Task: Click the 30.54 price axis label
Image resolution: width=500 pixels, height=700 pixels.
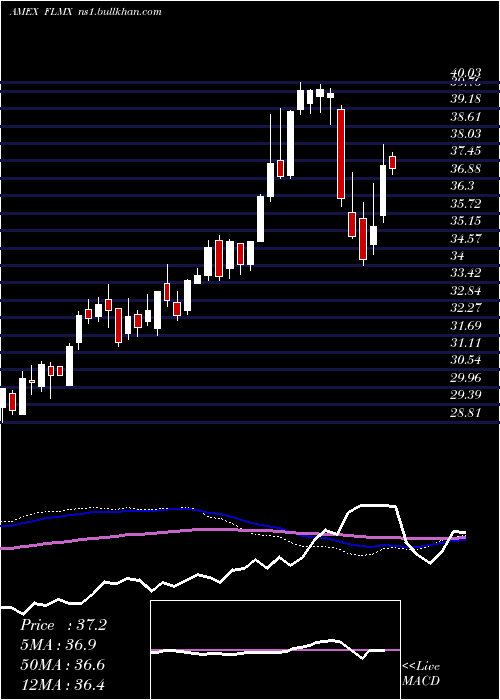Action: [465, 360]
